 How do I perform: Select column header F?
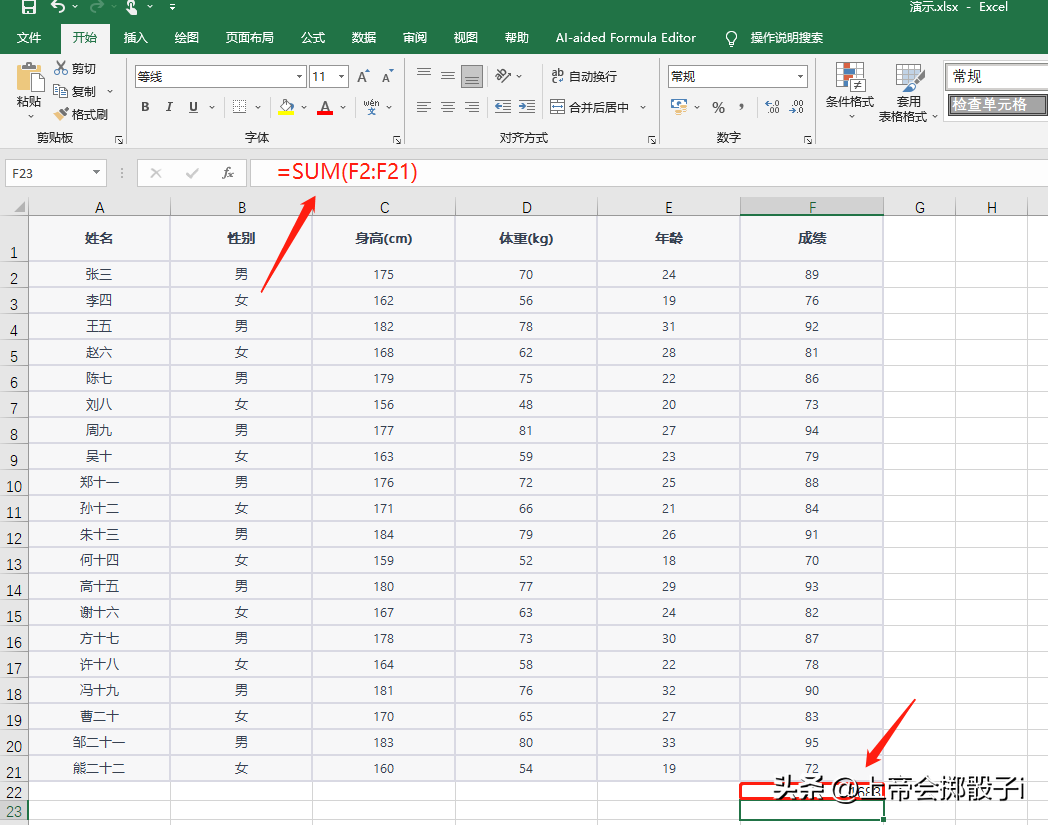point(811,207)
